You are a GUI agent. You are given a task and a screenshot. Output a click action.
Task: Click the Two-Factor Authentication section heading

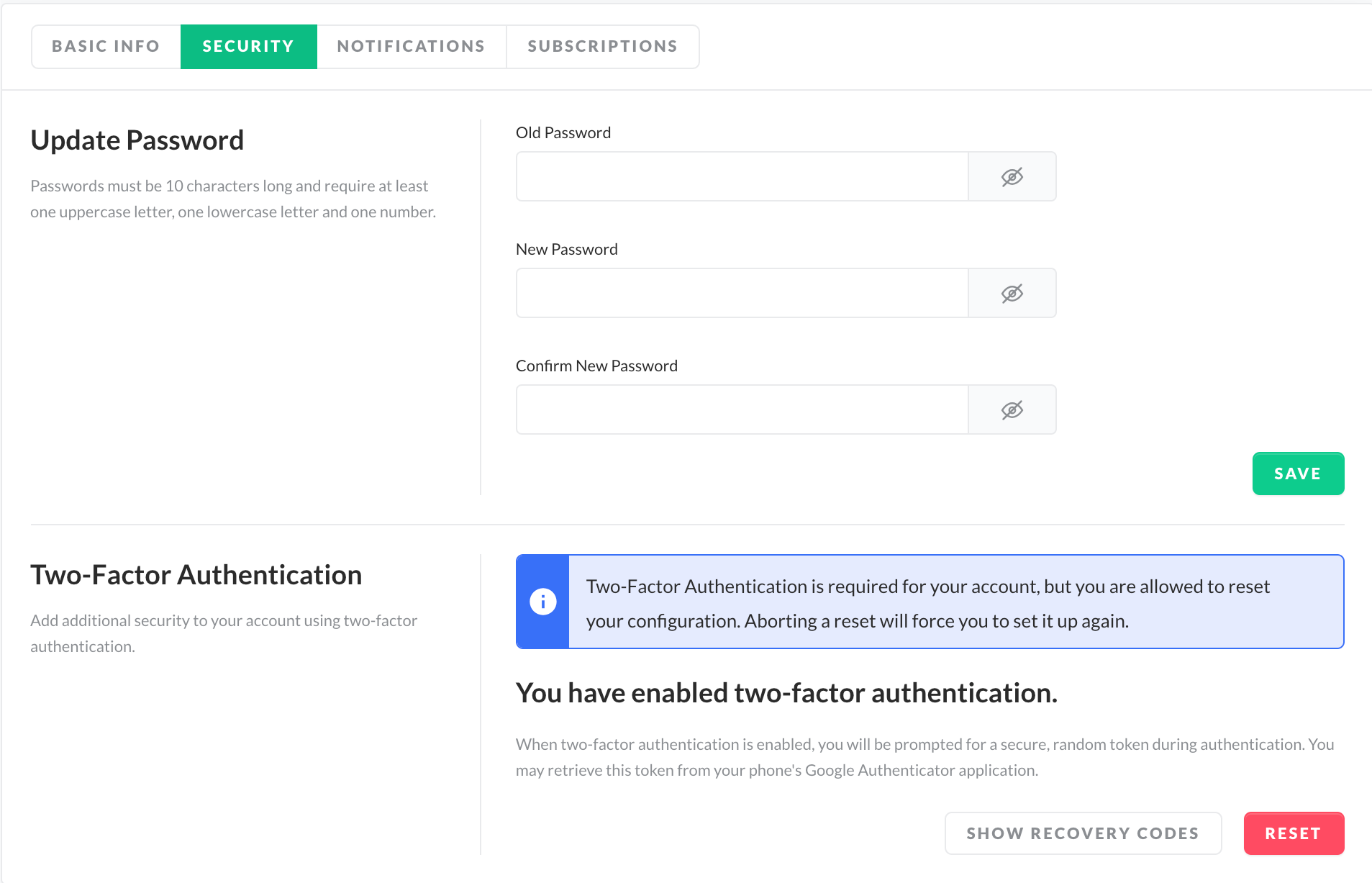(x=196, y=575)
